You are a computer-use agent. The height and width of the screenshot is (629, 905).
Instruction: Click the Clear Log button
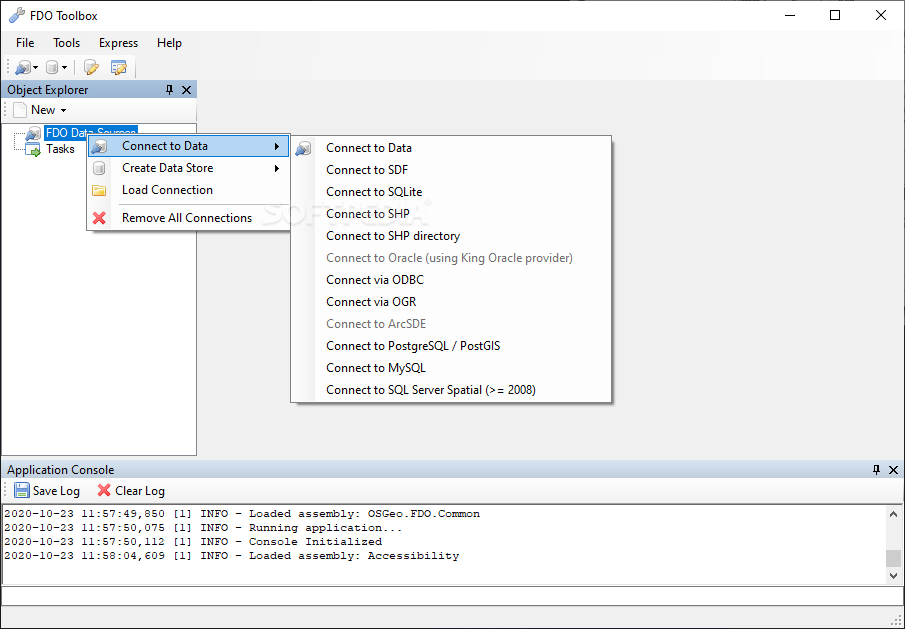[131, 491]
